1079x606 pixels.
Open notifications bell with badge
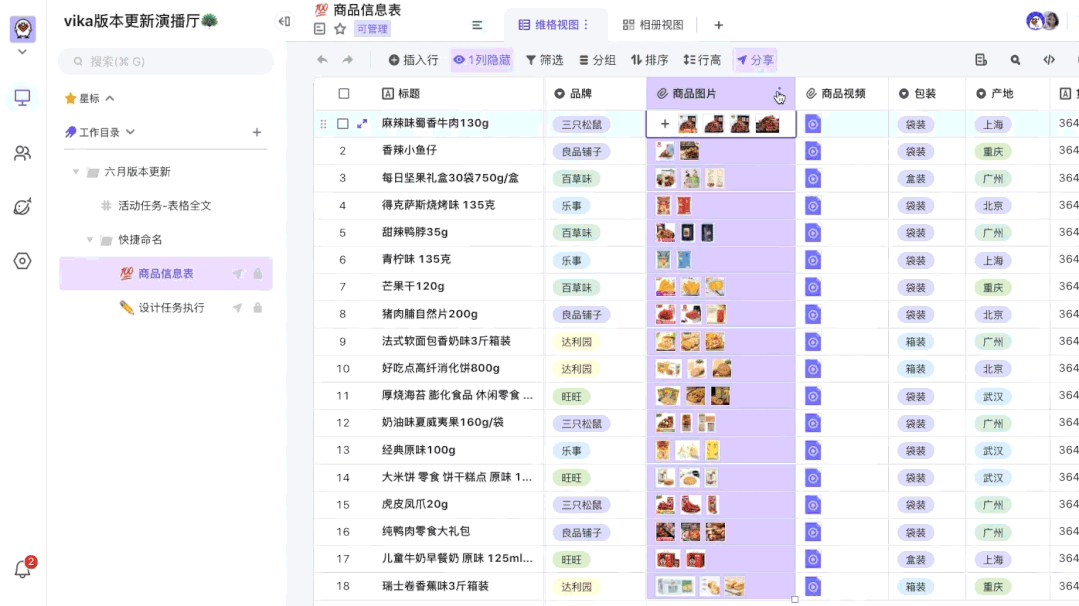click(x=24, y=567)
